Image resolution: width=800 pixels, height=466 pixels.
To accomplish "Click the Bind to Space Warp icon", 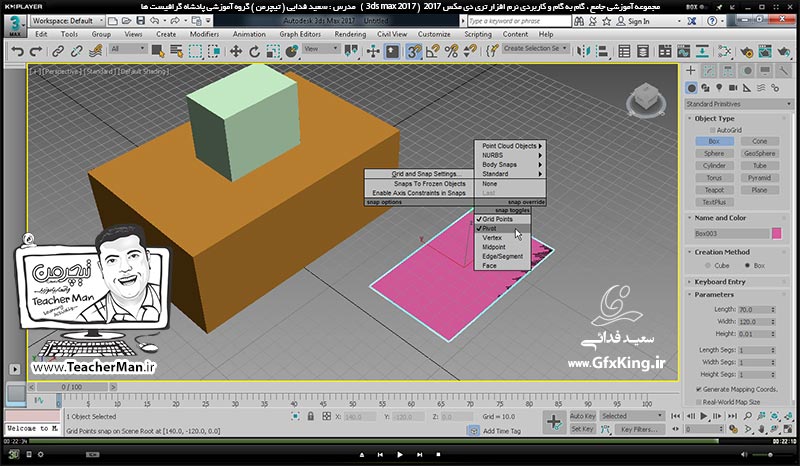I will point(95,51).
